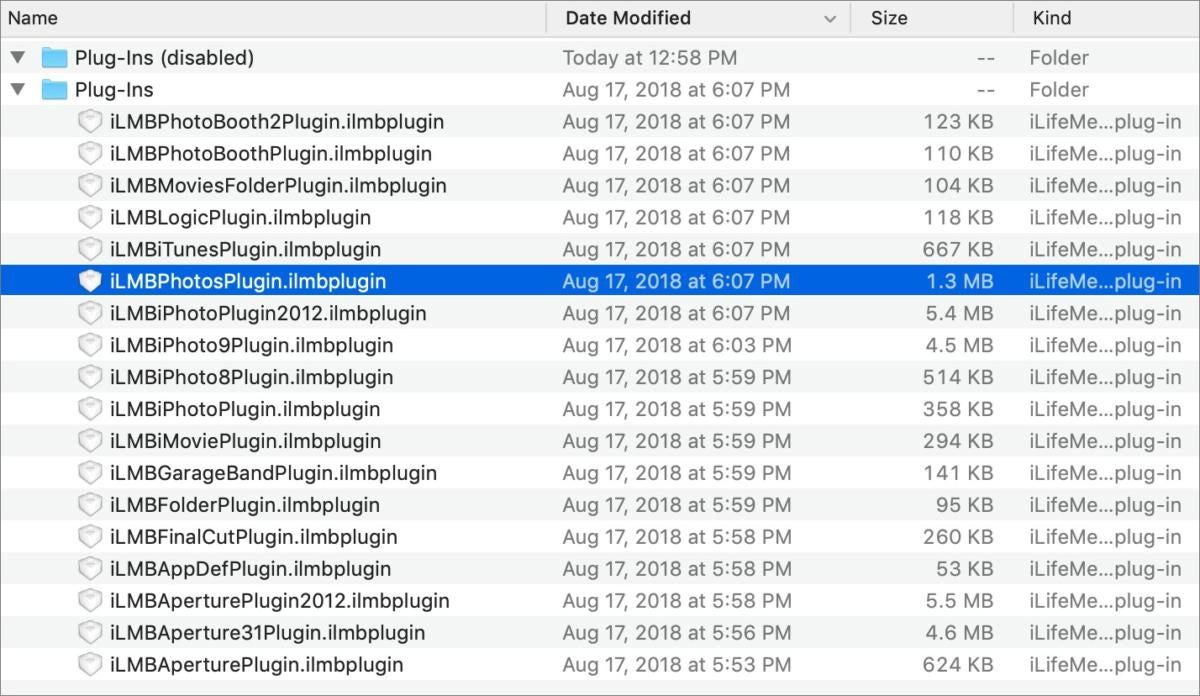
Task: Click the 95 KB size value
Action: point(965,505)
